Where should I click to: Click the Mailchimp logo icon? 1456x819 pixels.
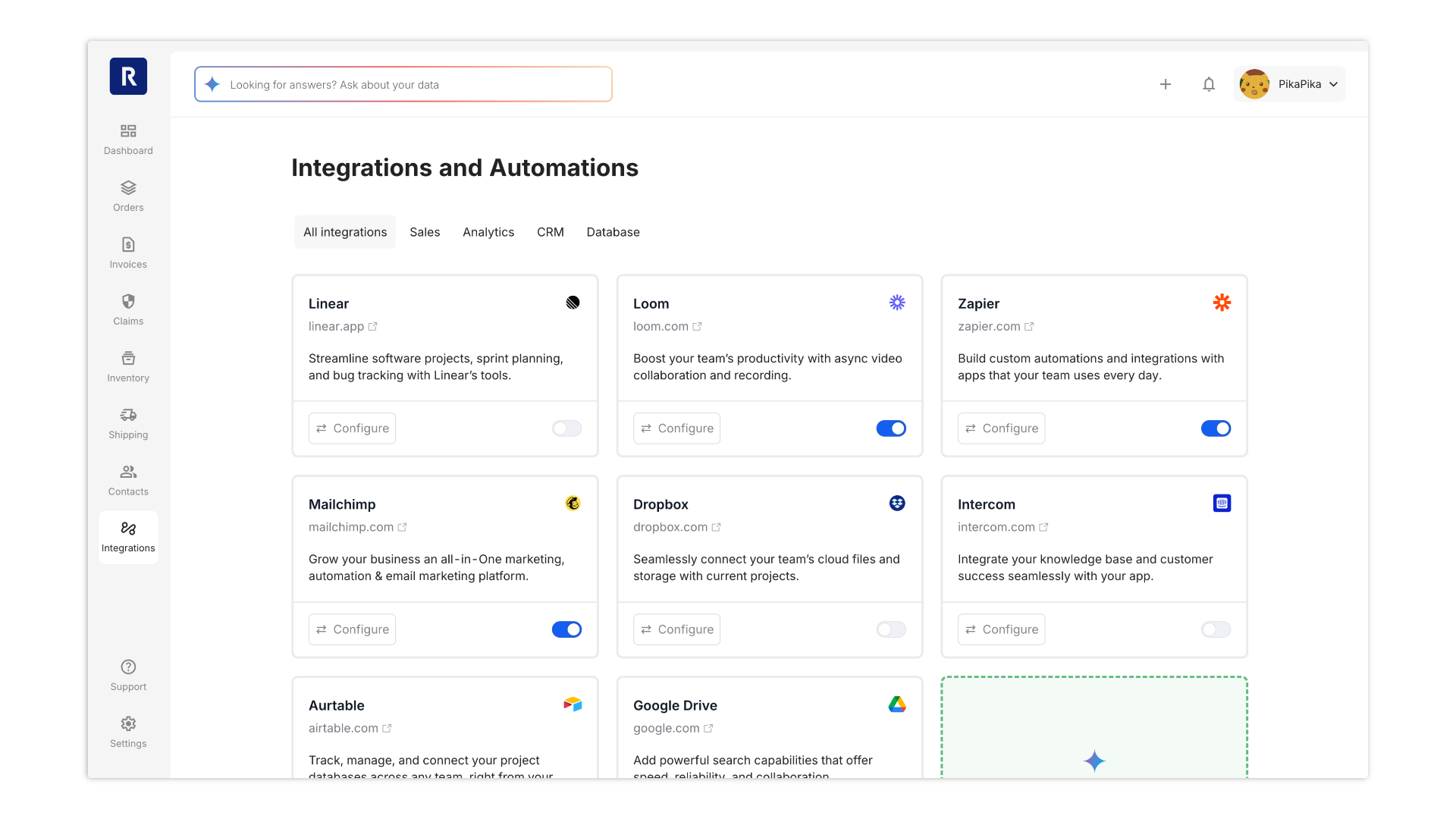[x=573, y=504]
